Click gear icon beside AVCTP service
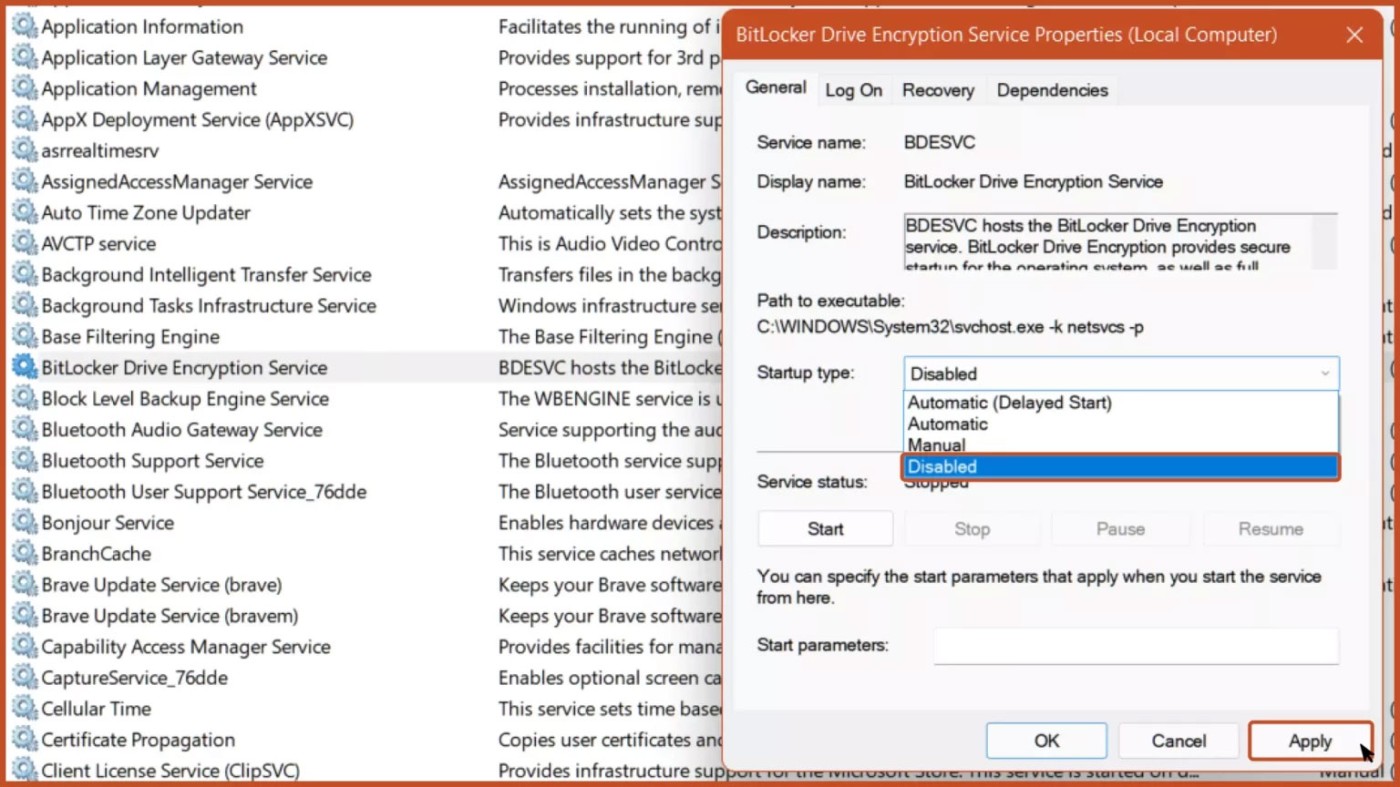 [x=24, y=243]
